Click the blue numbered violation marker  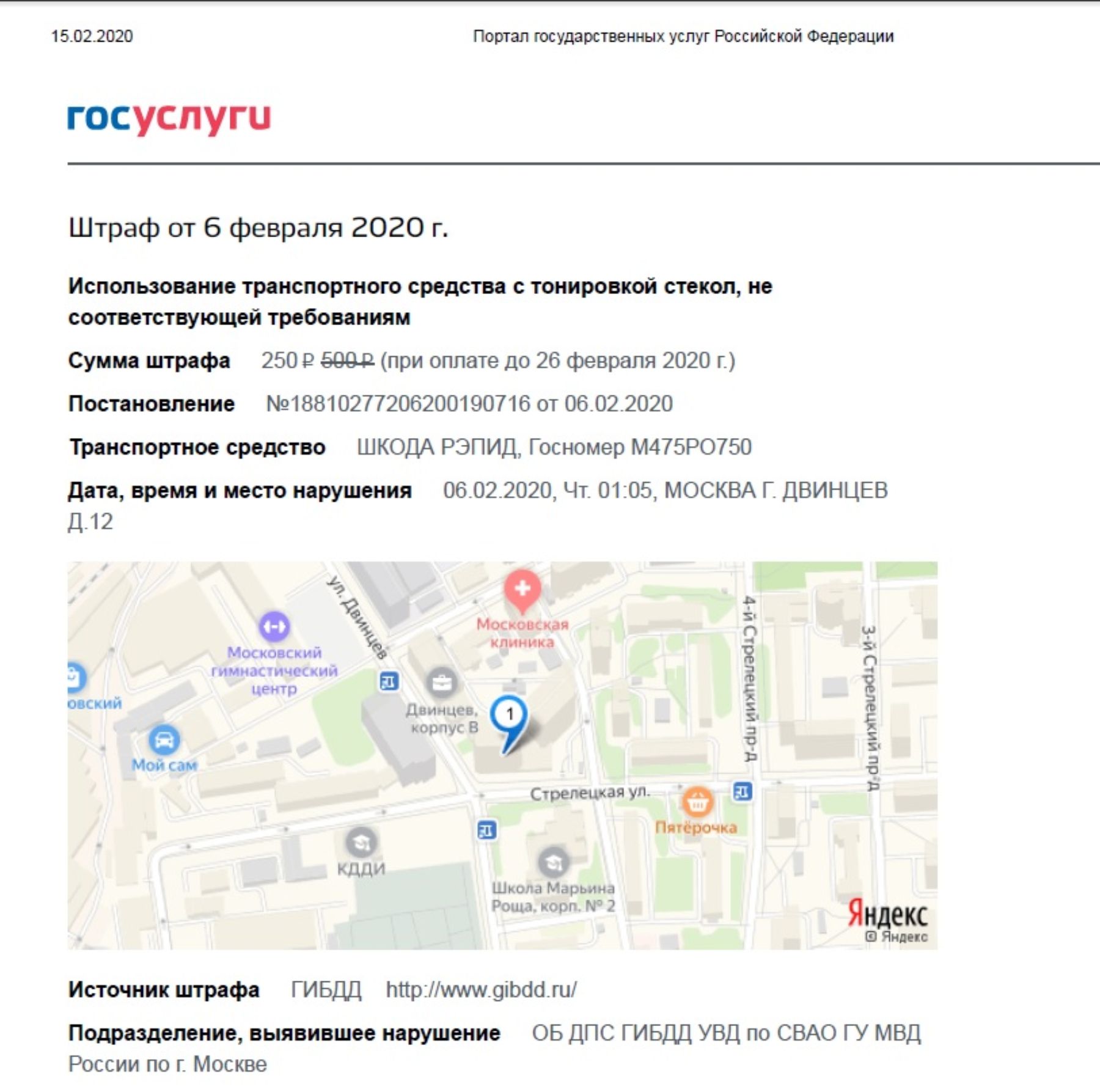509,716
